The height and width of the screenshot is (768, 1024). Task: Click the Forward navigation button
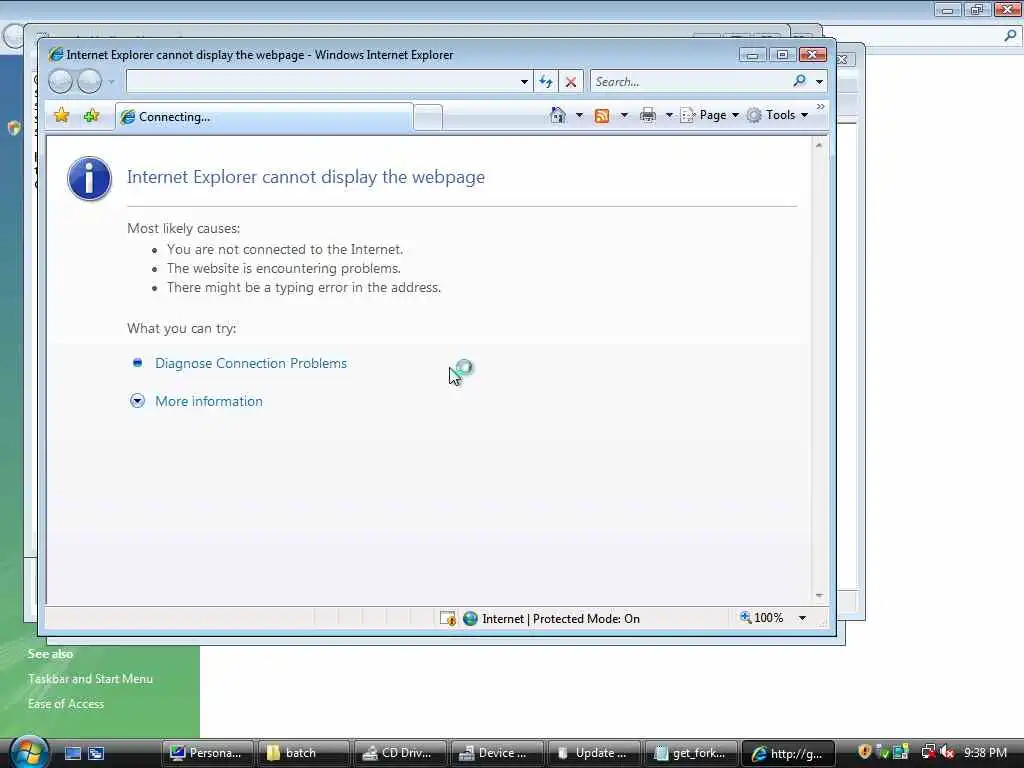[90, 82]
